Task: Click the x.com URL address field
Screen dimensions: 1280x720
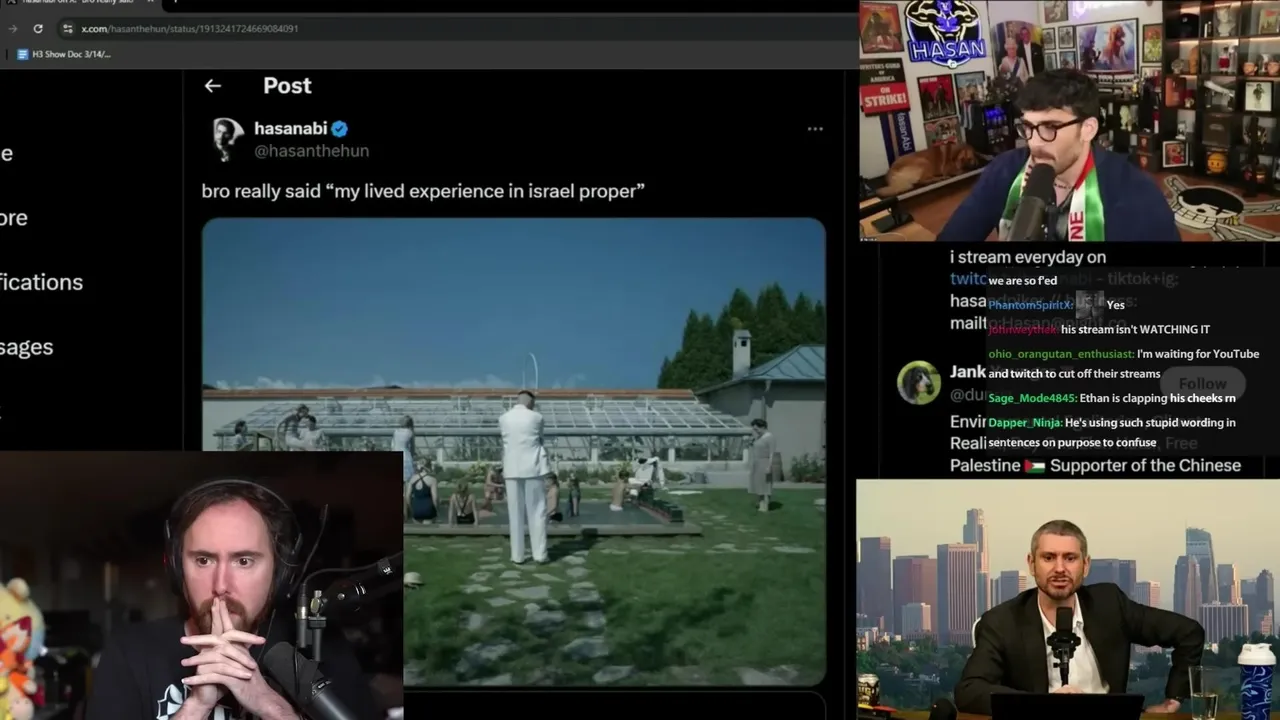Action: (189, 29)
